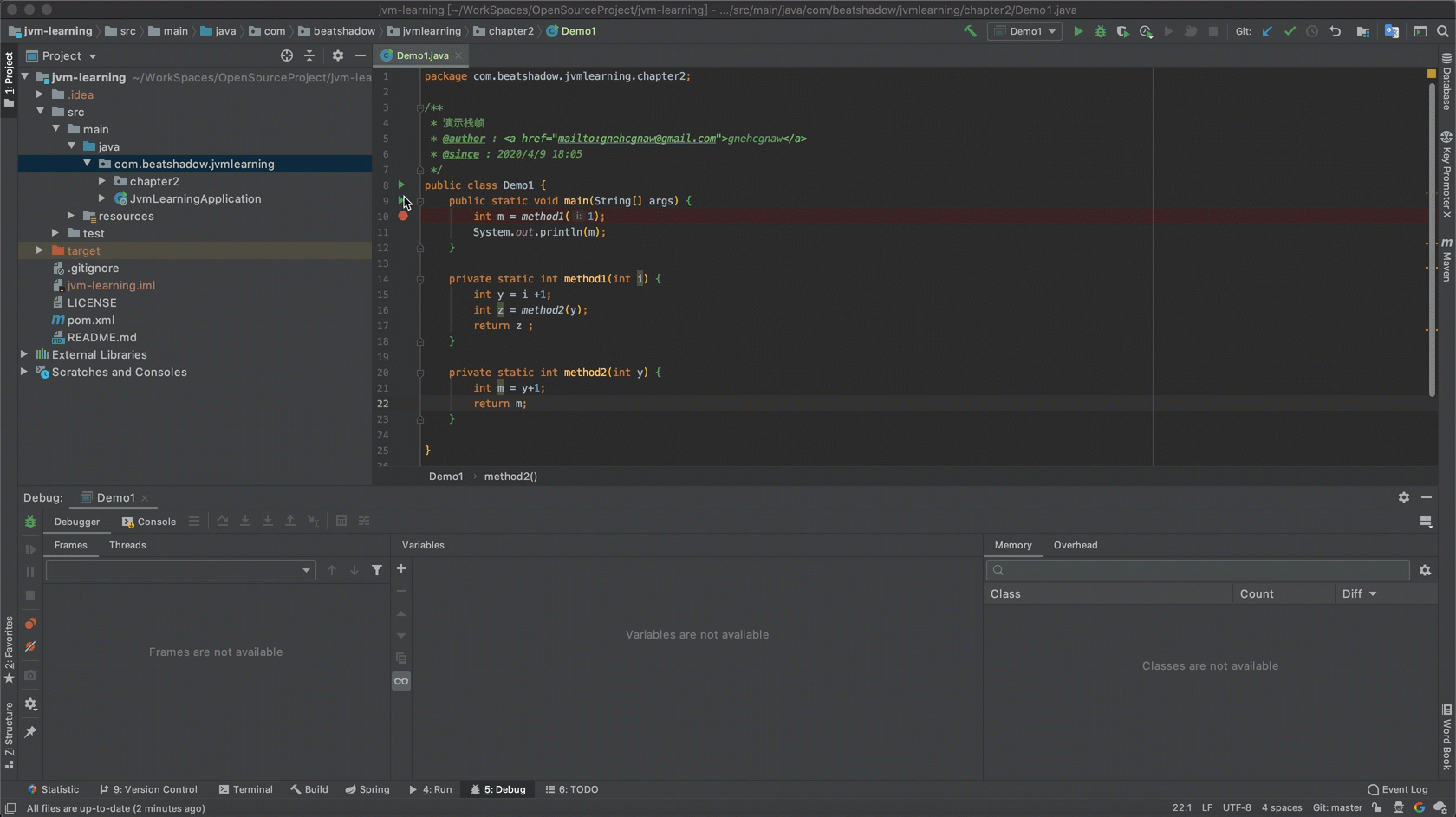The height and width of the screenshot is (817, 1456).
Task: Toggle the breakpoint on line 10
Action: (x=403, y=216)
